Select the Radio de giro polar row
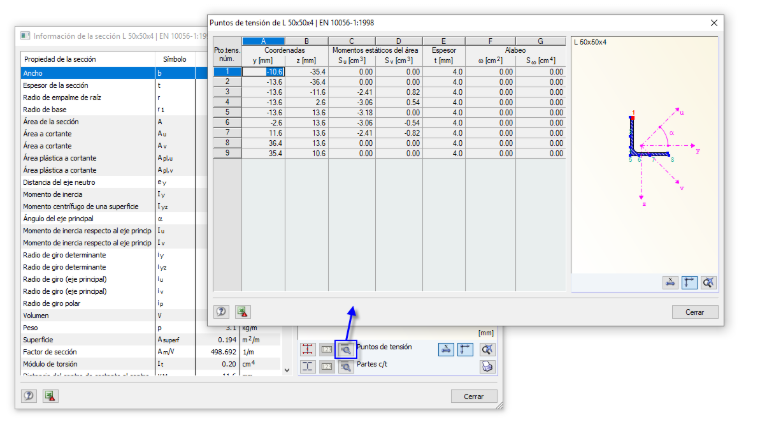 pos(114,304)
